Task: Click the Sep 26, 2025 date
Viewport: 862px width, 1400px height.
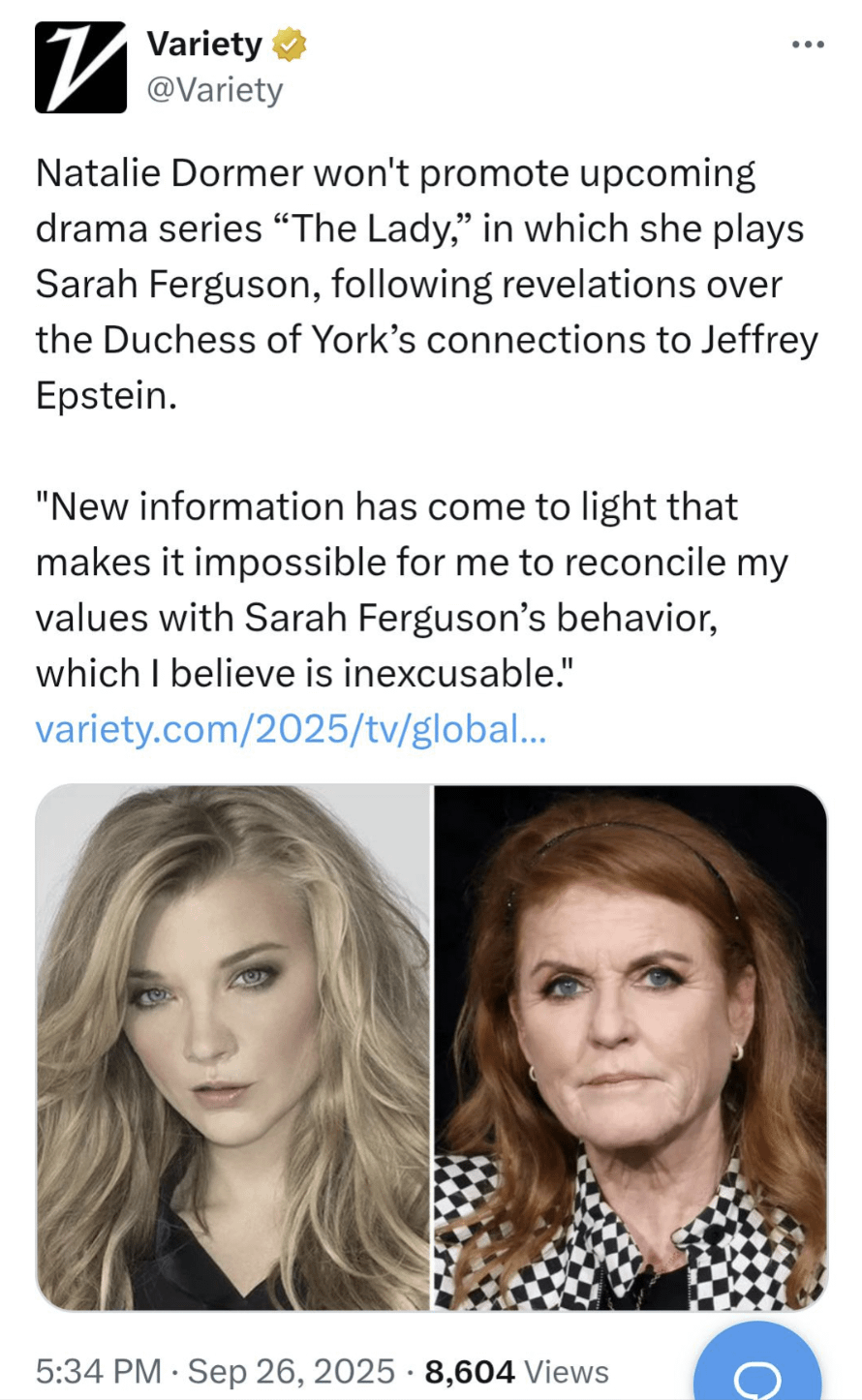Action: [x=291, y=1371]
